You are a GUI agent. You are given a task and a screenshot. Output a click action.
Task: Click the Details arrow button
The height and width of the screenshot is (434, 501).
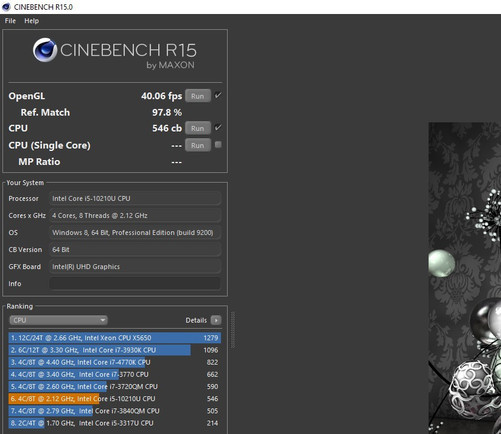pyautogui.click(x=216, y=320)
